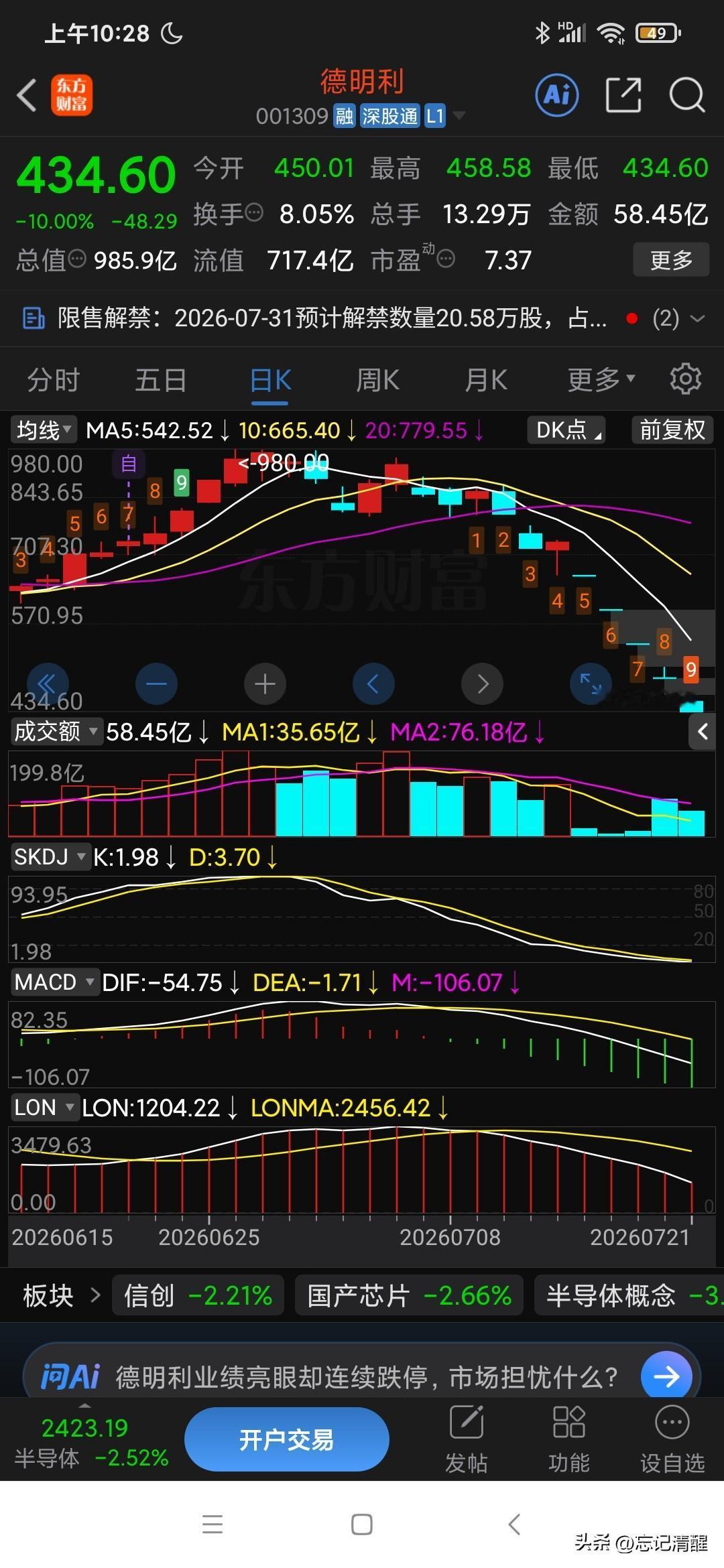Tap the 更多 button in quote details
Viewport: 724px width, 1568px height.
[671, 259]
